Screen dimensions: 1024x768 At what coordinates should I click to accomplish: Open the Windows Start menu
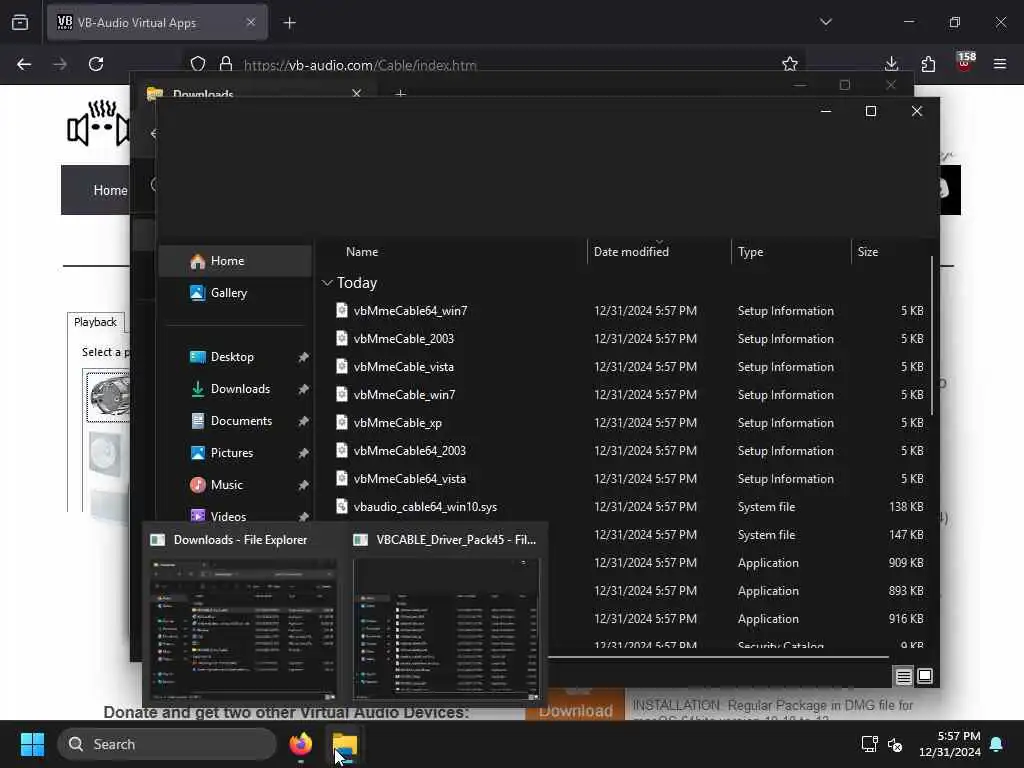(32, 744)
